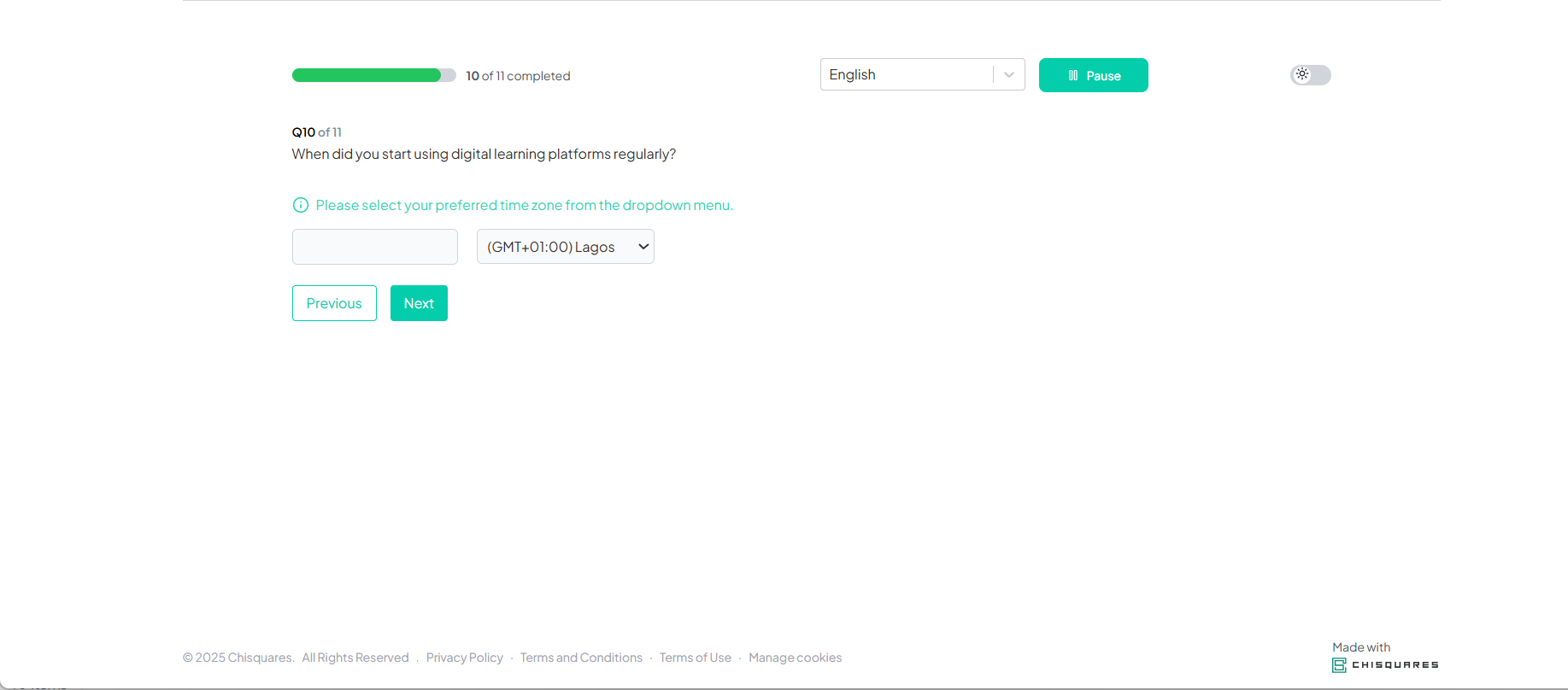Click the Manage cookies link
1568x690 pixels.
click(x=795, y=658)
